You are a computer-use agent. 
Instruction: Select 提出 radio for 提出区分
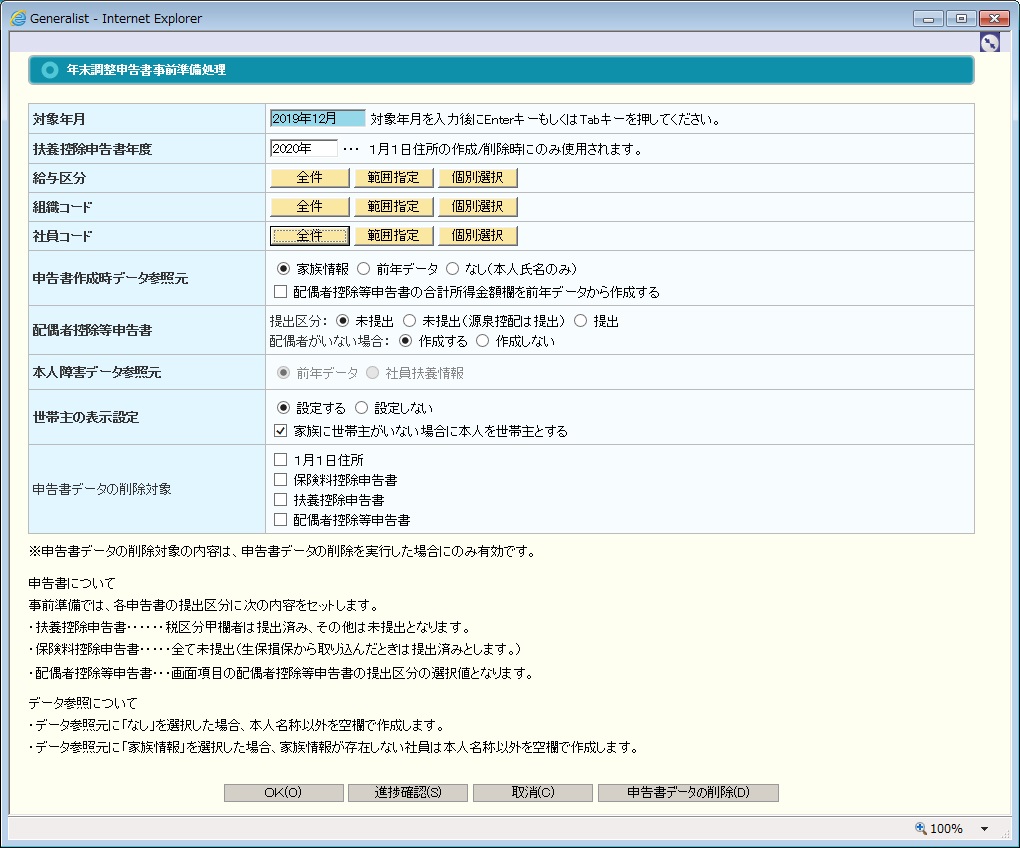(581, 321)
